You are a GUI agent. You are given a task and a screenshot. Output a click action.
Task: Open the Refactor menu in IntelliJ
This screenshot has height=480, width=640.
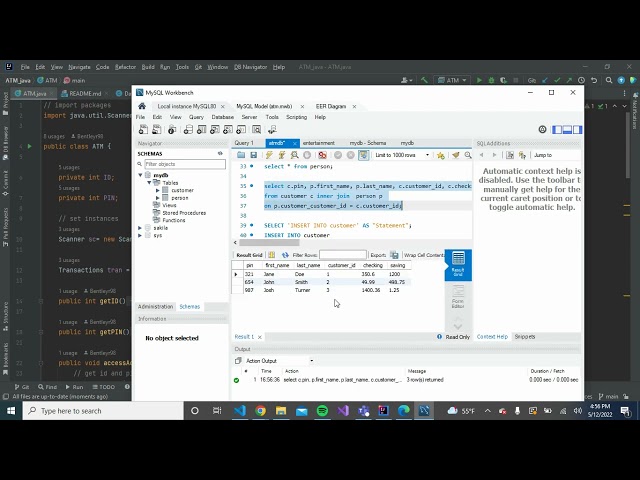tap(125, 67)
